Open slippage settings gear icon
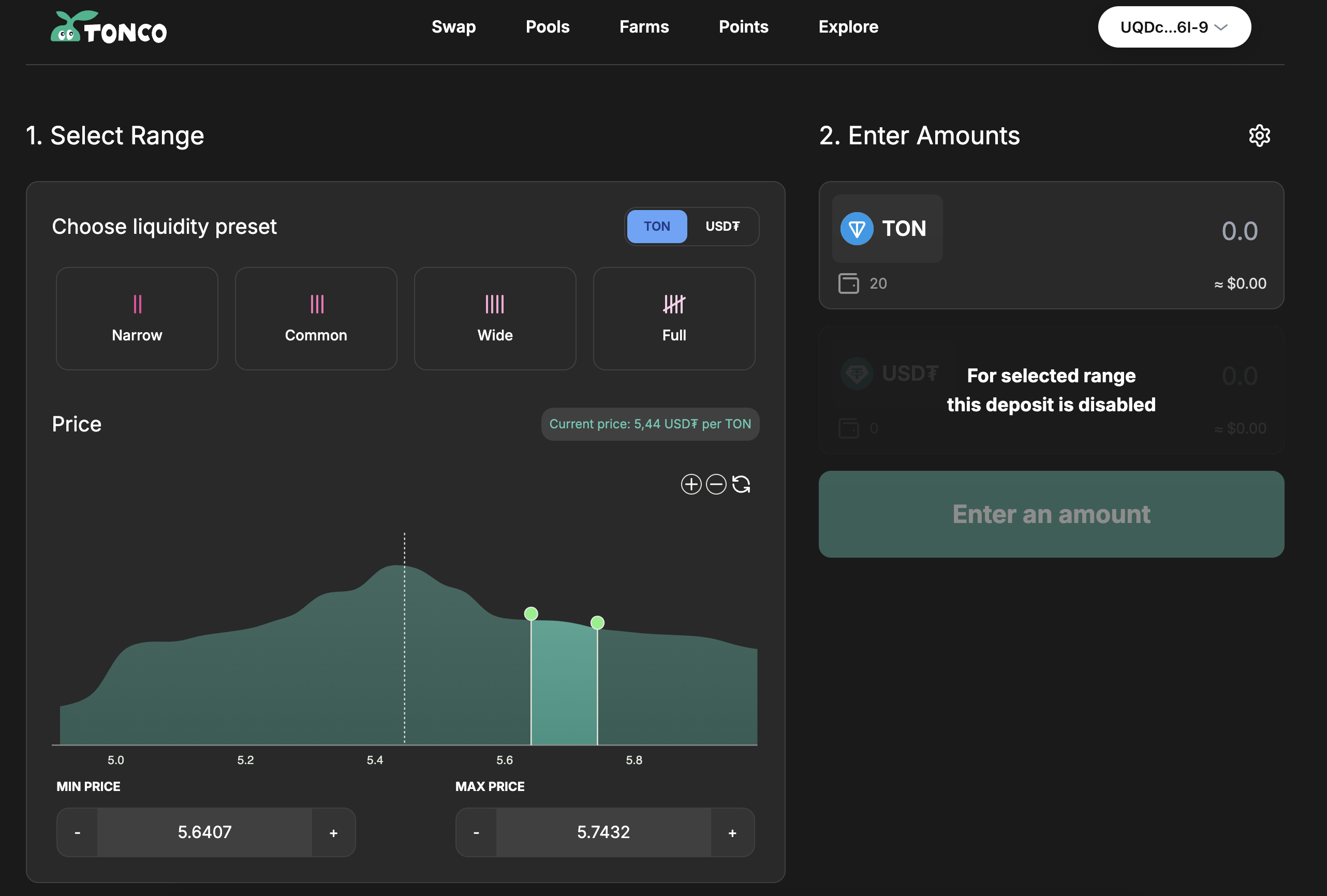The image size is (1327, 896). pos(1259,136)
